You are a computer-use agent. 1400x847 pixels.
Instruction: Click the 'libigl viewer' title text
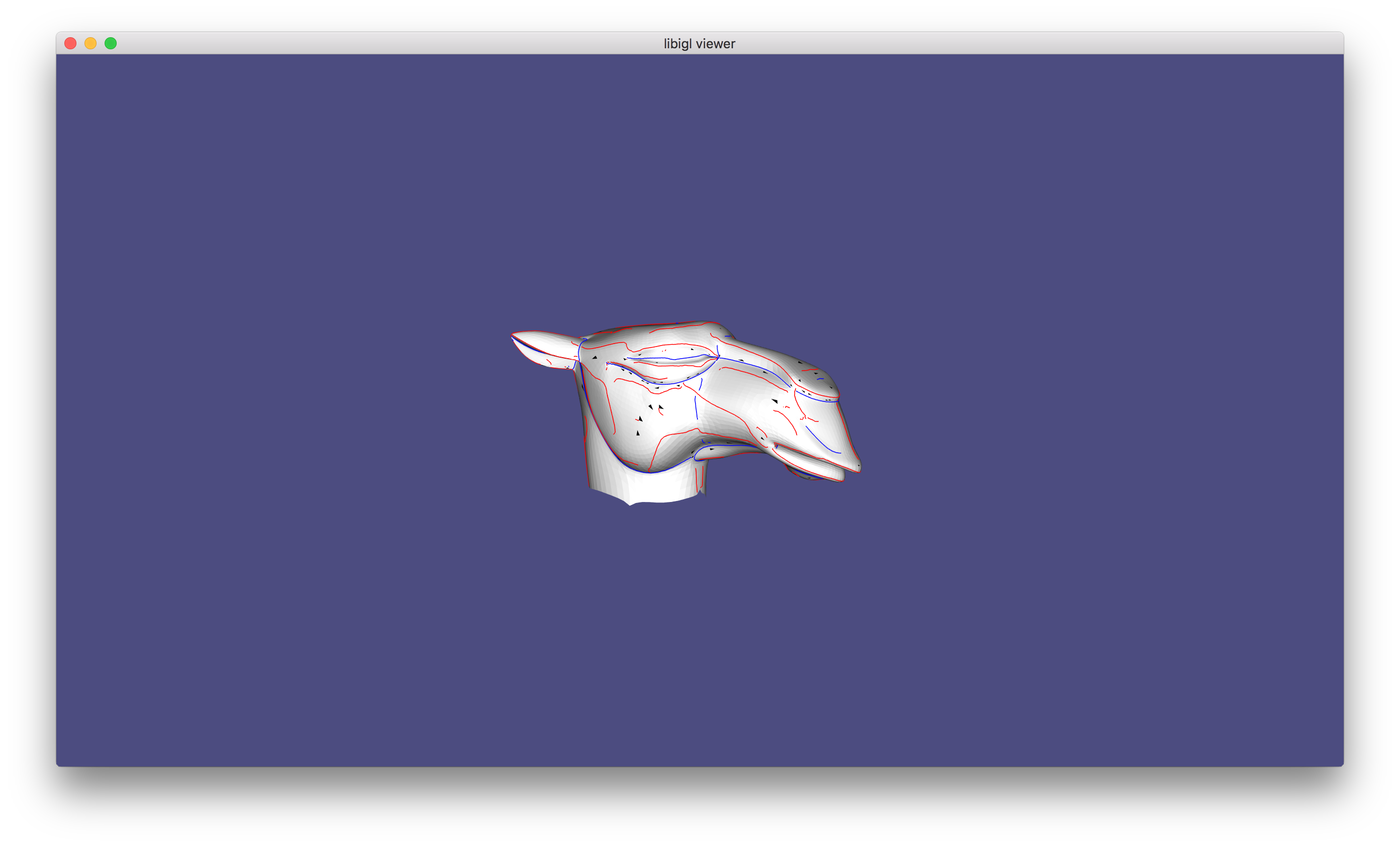click(x=699, y=44)
